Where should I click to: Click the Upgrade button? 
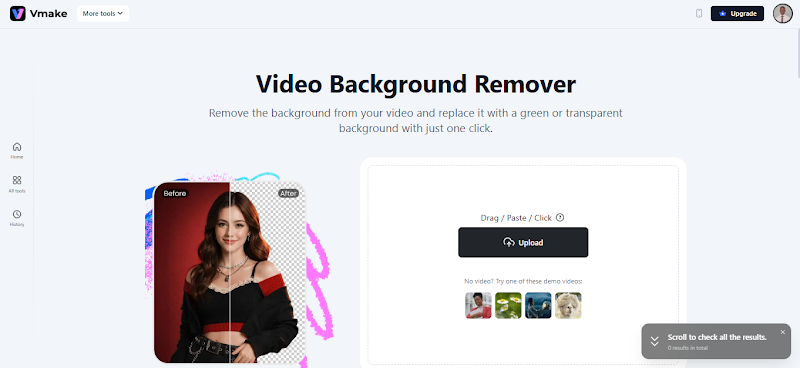(737, 14)
